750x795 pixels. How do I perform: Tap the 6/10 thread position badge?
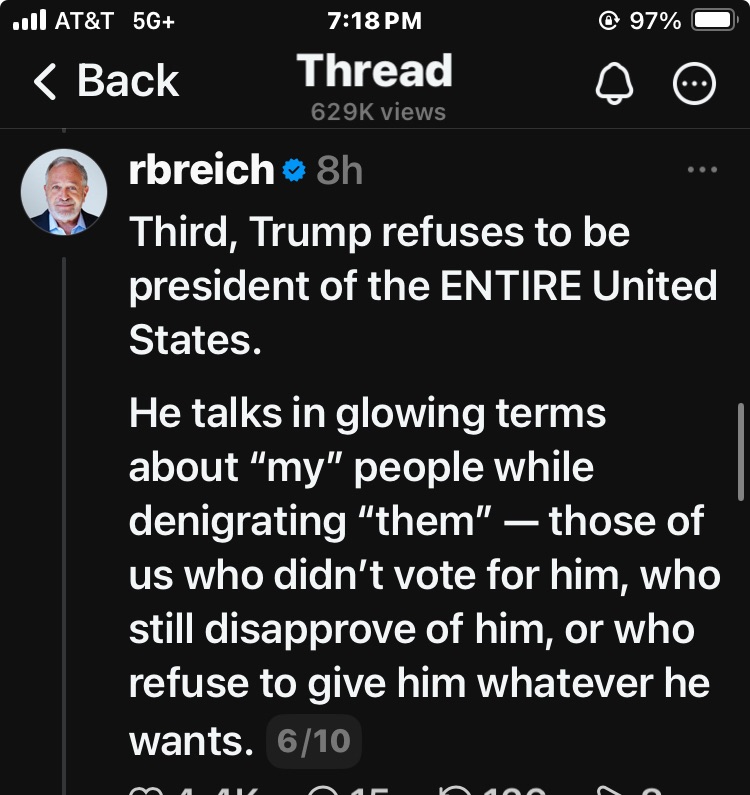point(314,741)
